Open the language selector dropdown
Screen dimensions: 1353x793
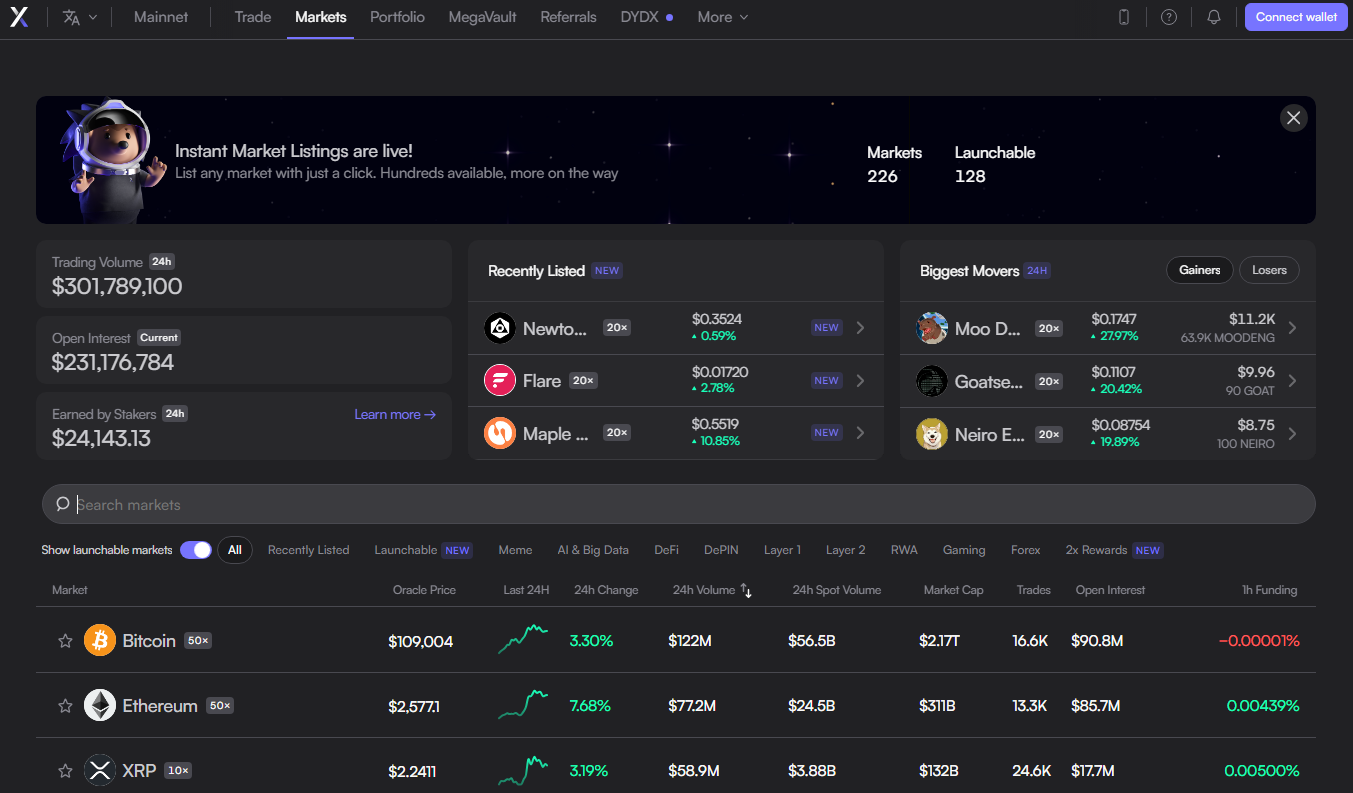click(x=80, y=17)
